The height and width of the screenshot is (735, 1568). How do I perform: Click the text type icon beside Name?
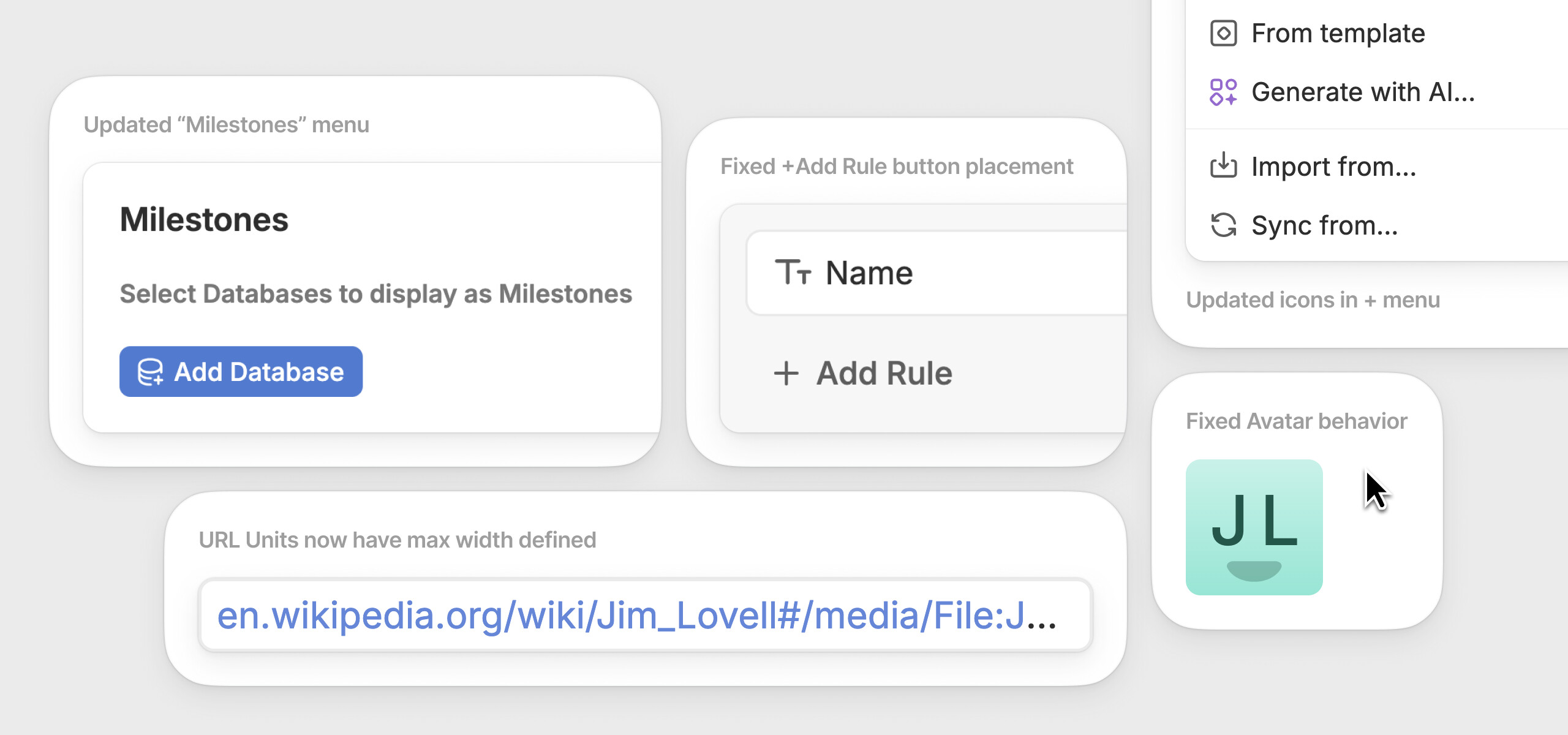coord(793,273)
